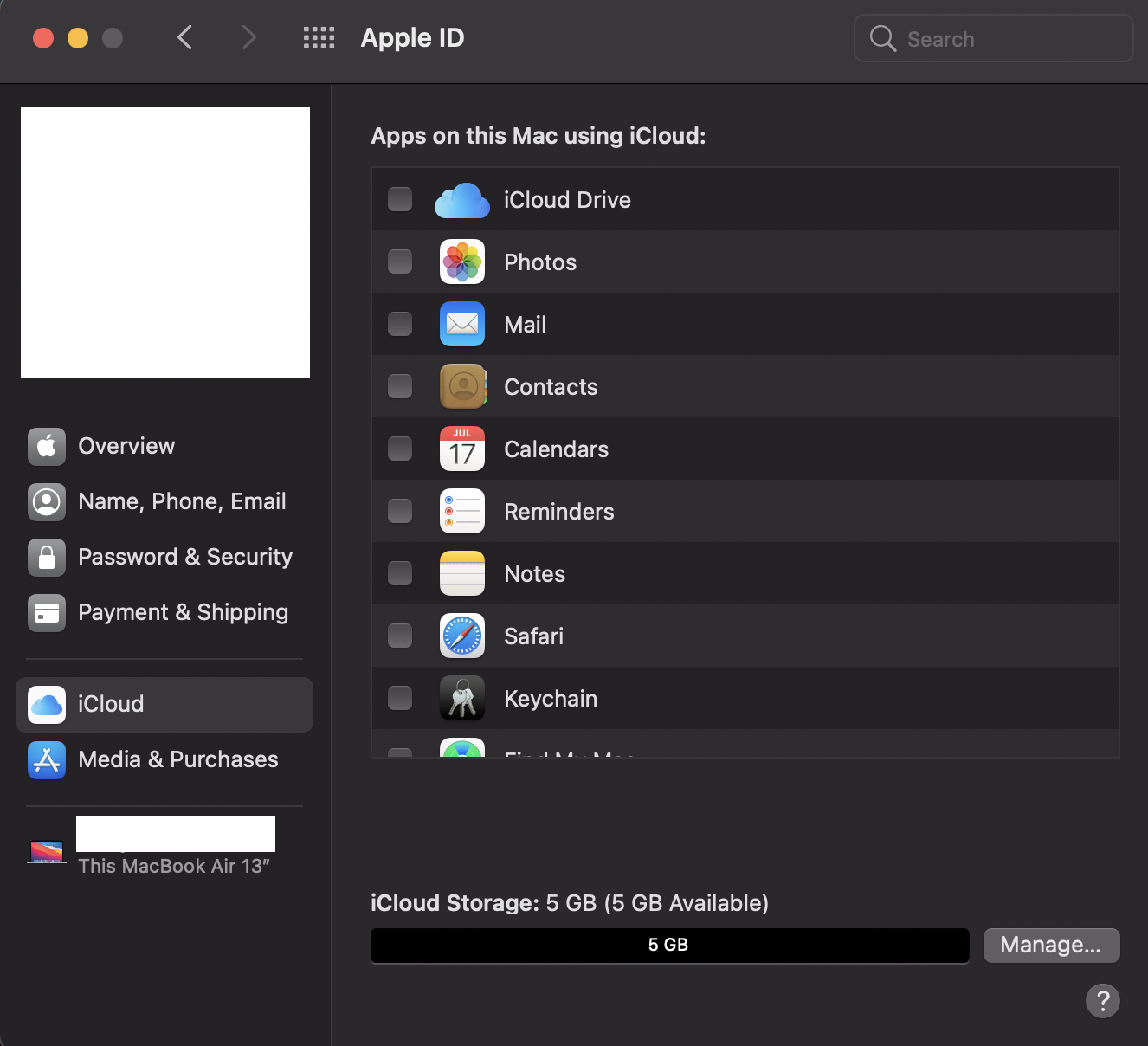The image size is (1148, 1046).
Task: Click the Safari label
Action: point(534,636)
